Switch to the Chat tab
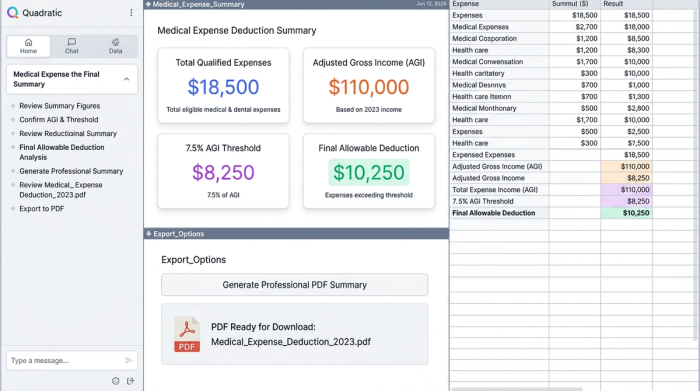This screenshot has height=391, width=700. (71, 46)
